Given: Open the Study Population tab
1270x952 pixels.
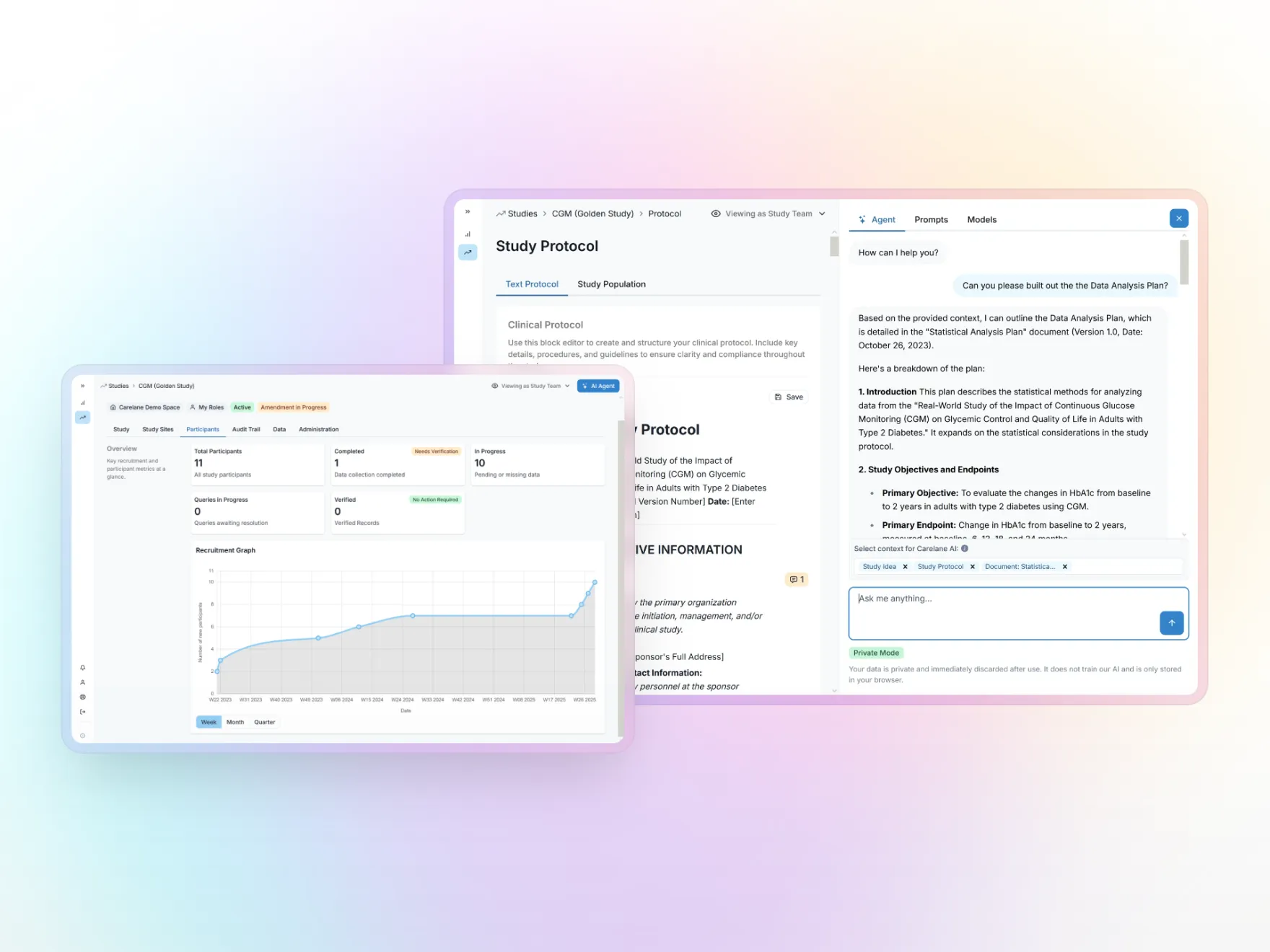Looking at the screenshot, I should click(611, 283).
